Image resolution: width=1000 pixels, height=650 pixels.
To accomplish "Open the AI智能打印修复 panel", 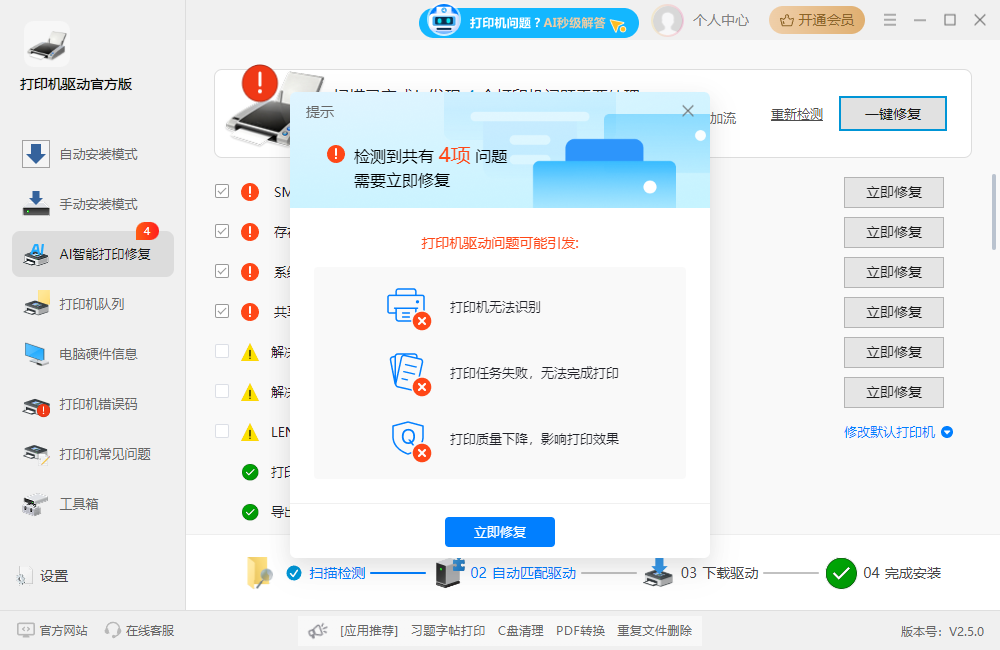I will (x=92, y=255).
